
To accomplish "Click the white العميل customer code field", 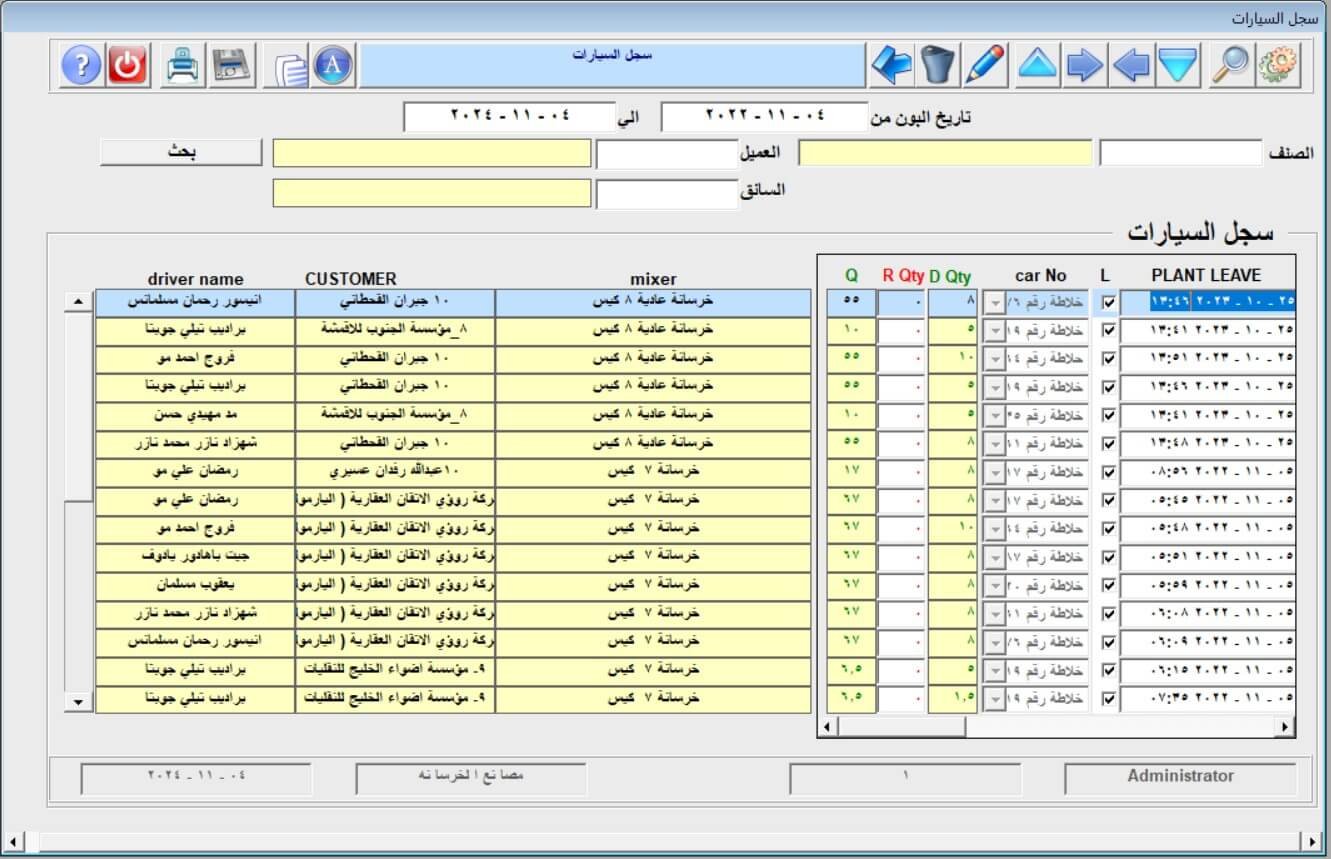I will coord(666,154).
